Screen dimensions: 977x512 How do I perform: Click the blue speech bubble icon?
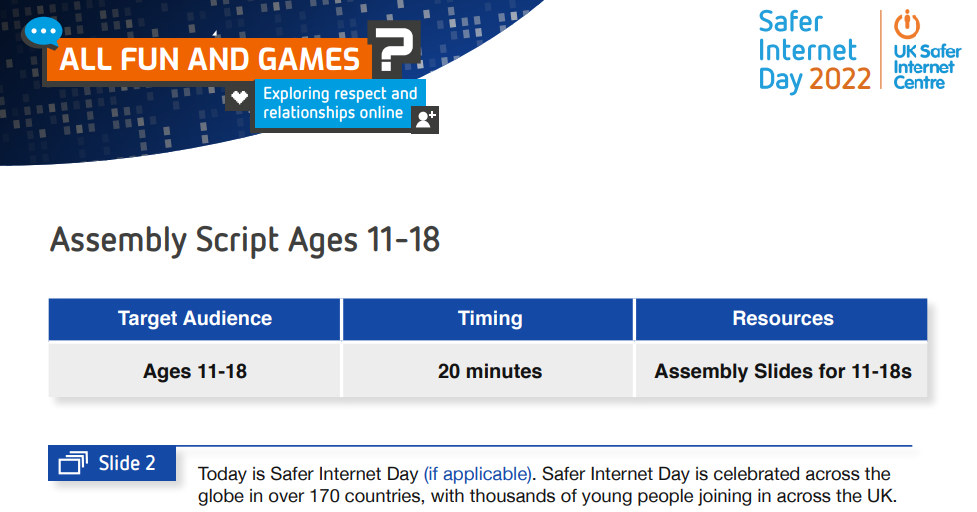(43, 32)
